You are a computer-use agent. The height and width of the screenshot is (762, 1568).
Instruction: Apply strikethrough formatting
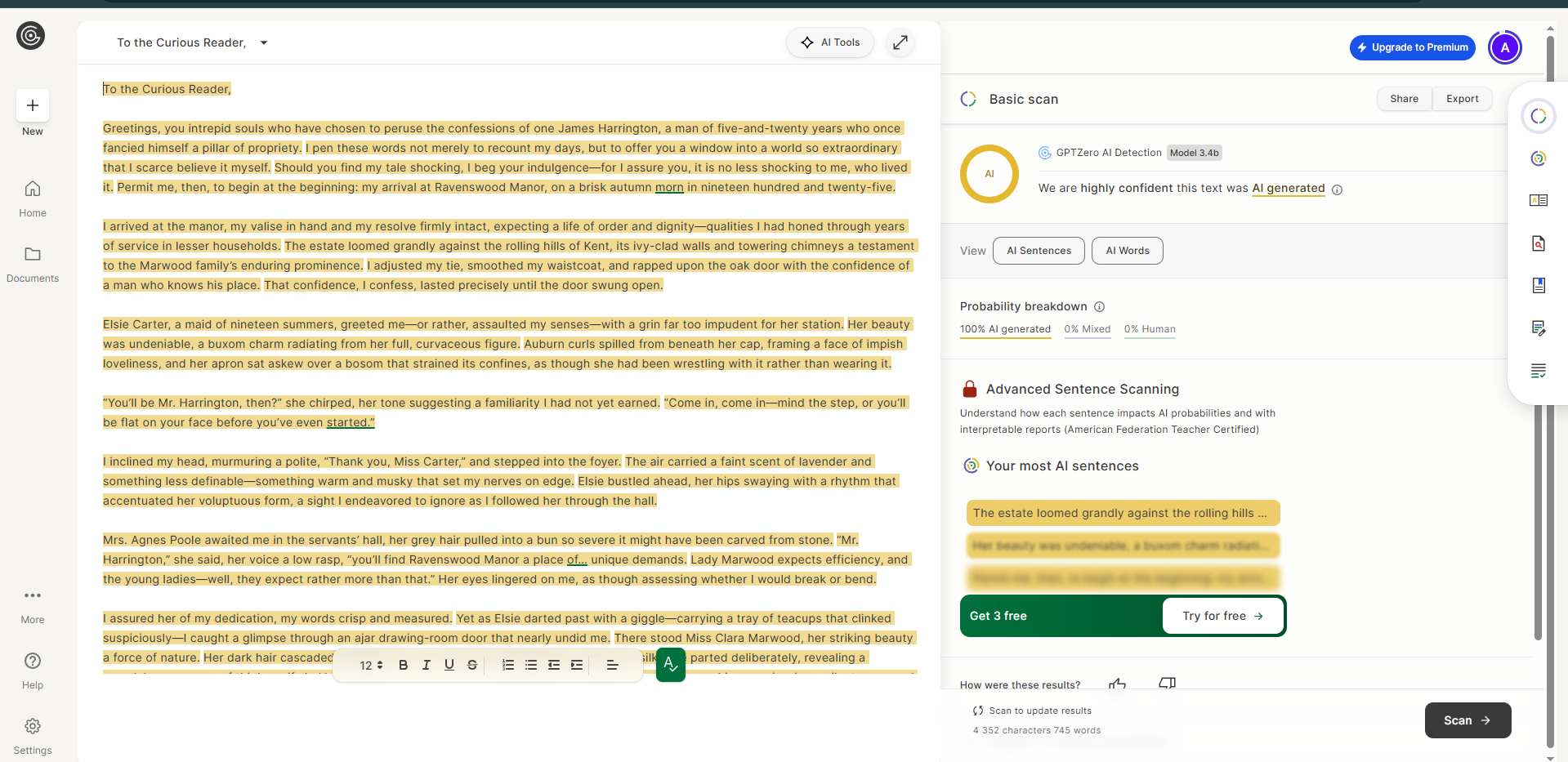click(471, 665)
